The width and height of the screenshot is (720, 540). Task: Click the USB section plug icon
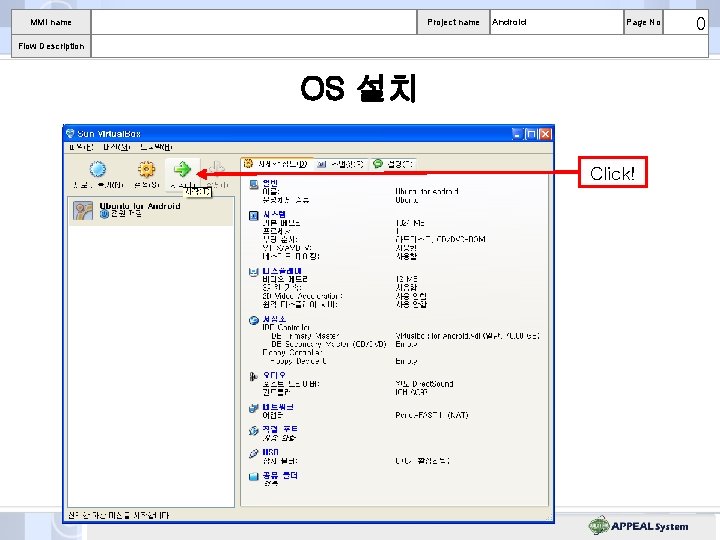coord(253,453)
